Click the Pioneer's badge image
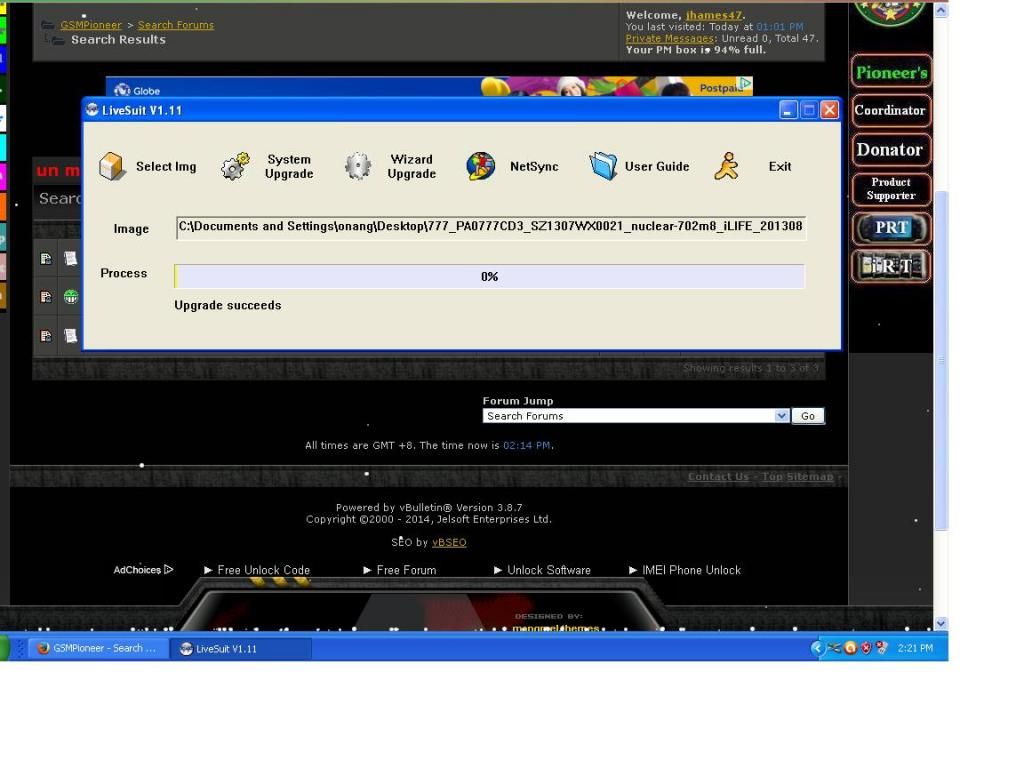This screenshot has height=768, width=1024. tap(891, 72)
